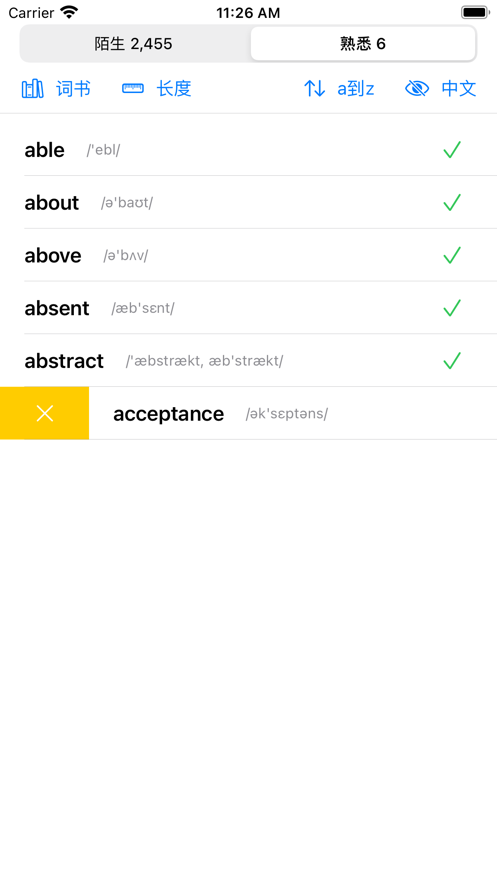This screenshot has width=497, height=883.
Task: Switch to the 陌生 2,455 tab
Action: coord(134,44)
